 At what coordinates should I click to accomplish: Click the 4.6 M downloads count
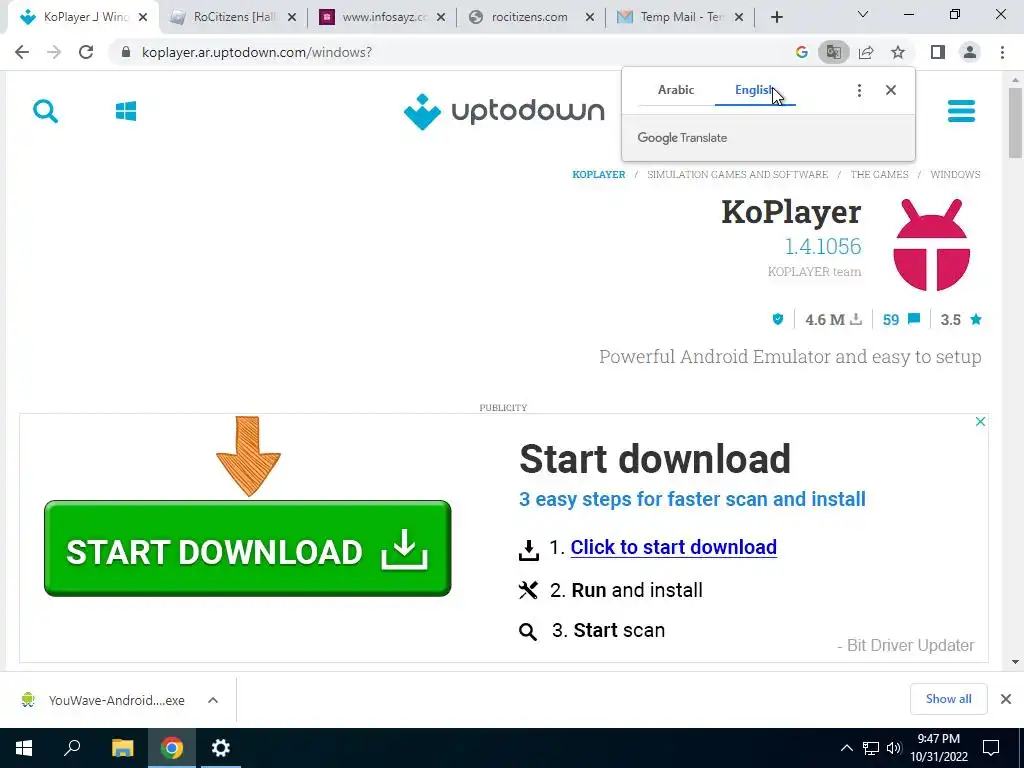click(x=833, y=319)
